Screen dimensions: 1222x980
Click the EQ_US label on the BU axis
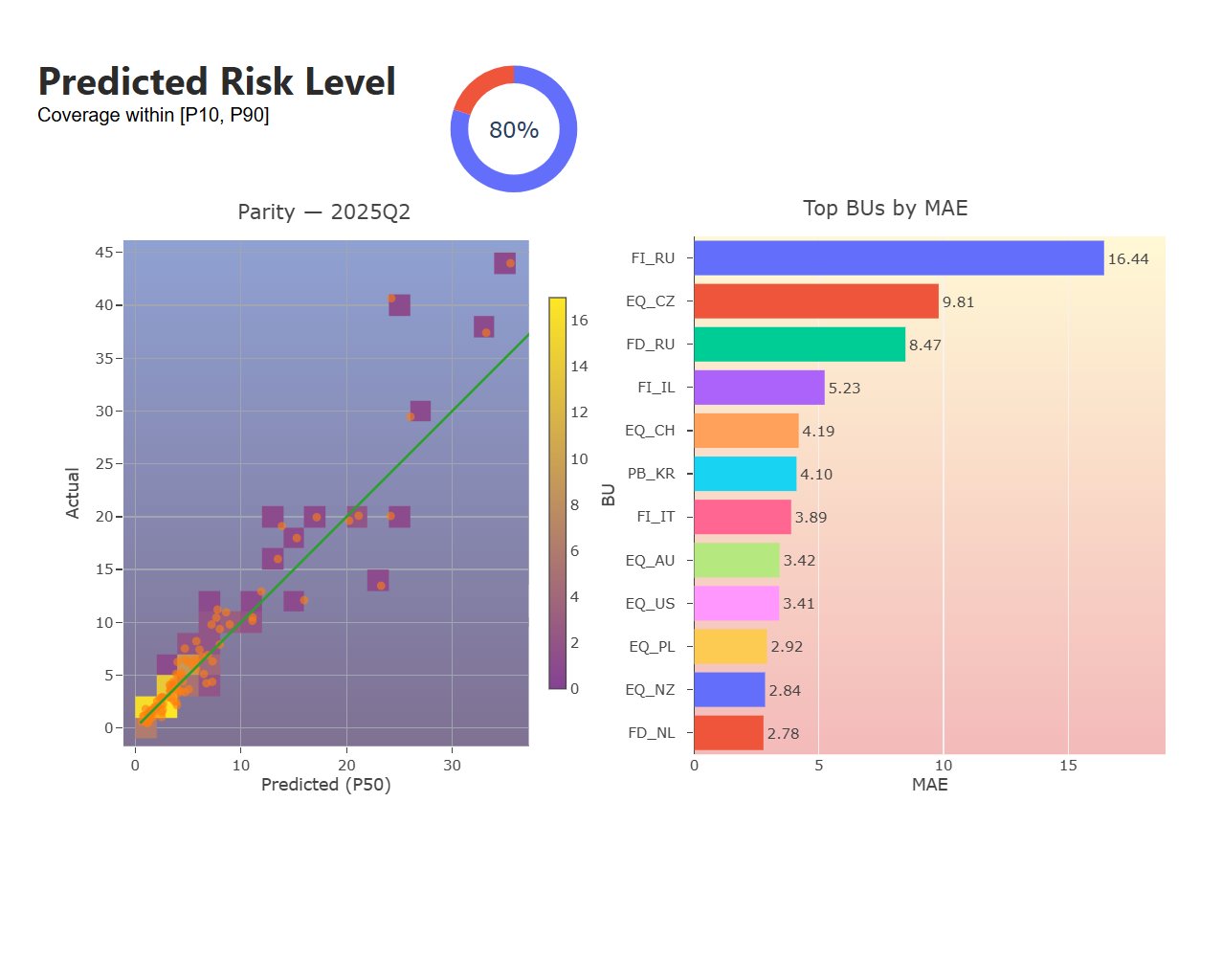650,604
